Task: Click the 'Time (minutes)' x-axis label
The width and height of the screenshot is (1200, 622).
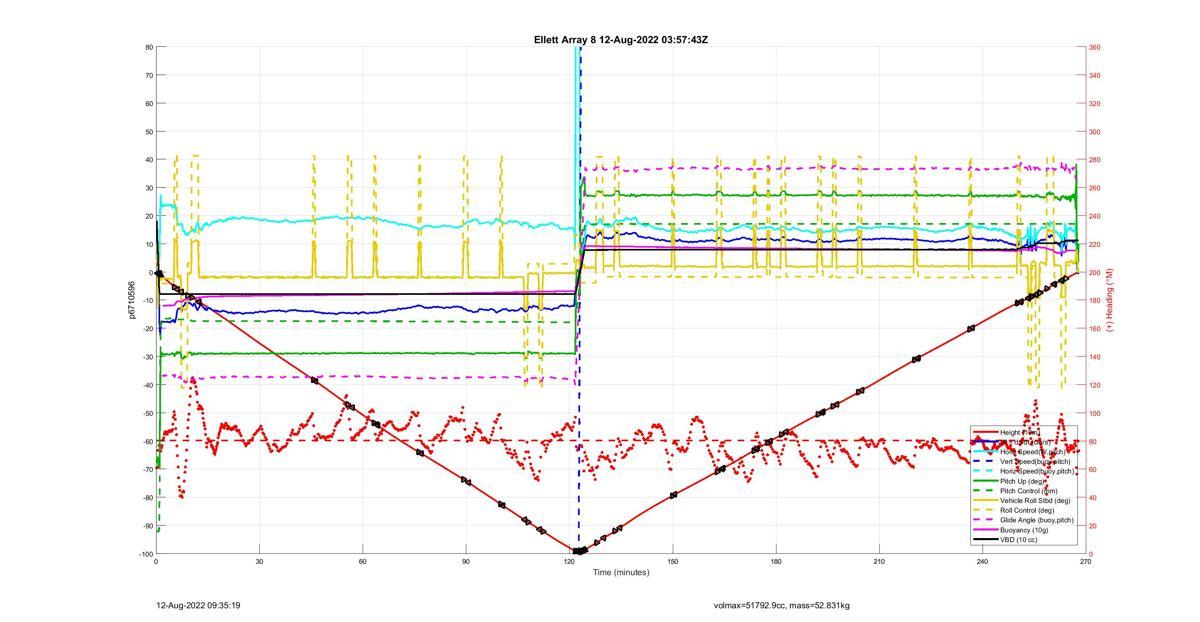Action: pos(620,572)
